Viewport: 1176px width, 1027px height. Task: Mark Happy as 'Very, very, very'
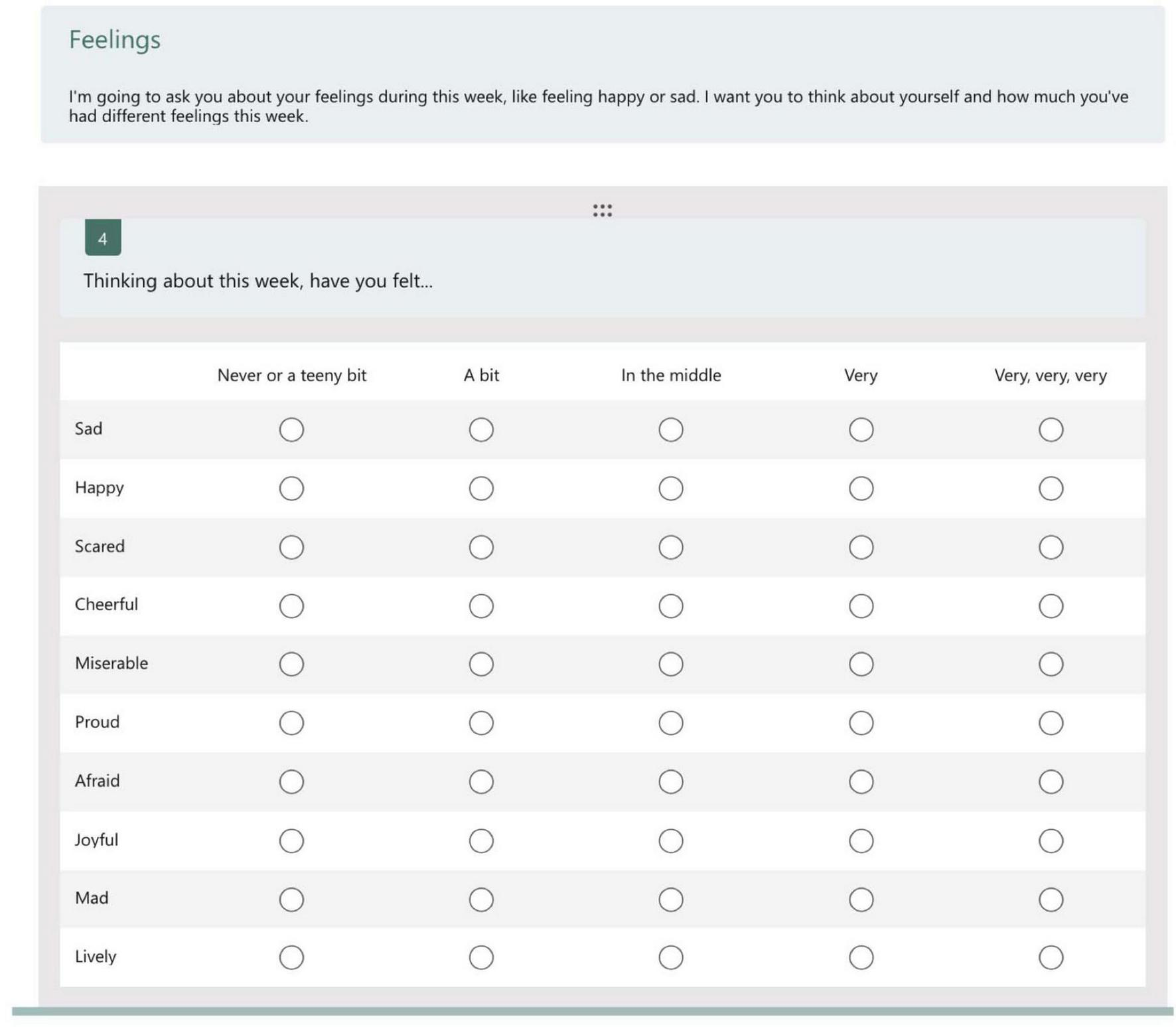click(1050, 489)
